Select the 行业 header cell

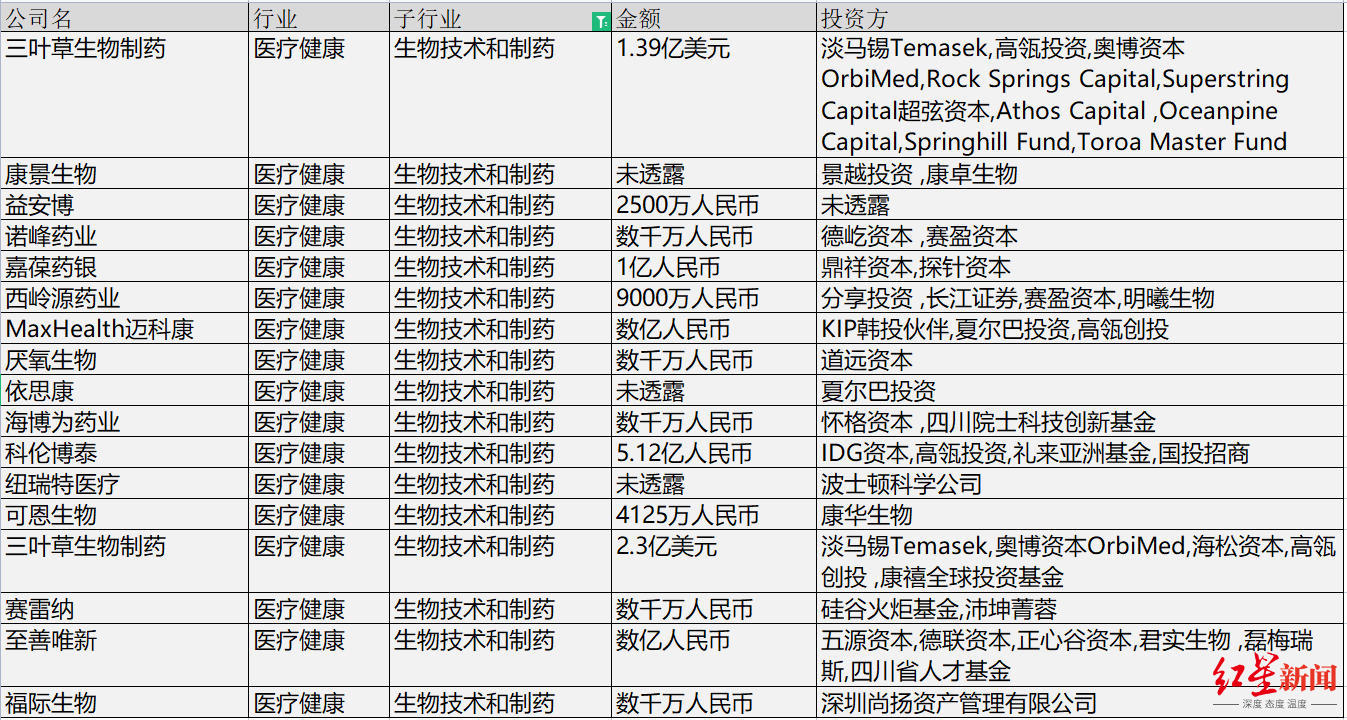[x=319, y=17]
